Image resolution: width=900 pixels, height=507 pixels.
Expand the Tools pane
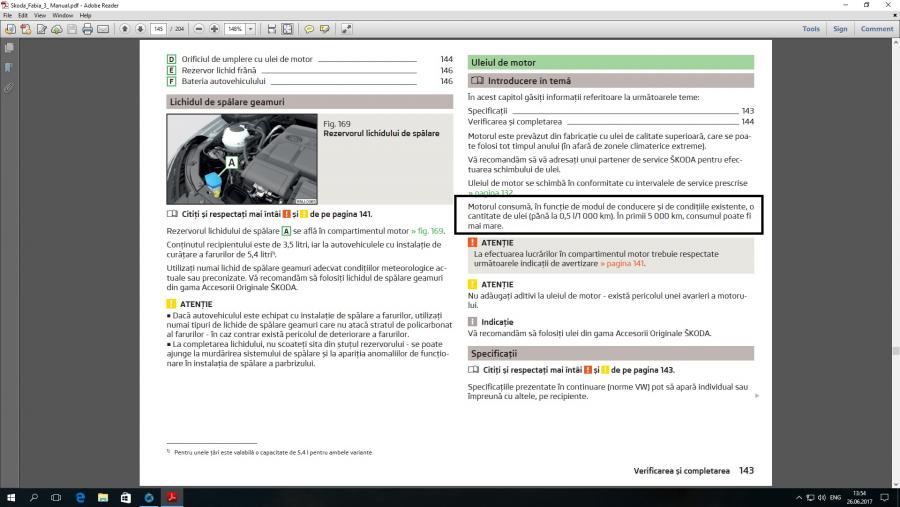coord(811,29)
